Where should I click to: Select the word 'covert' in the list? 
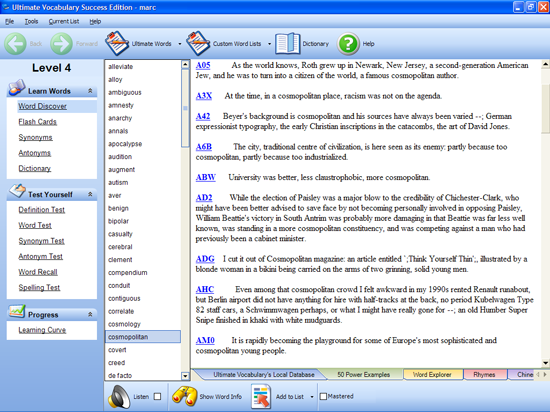coord(117,350)
